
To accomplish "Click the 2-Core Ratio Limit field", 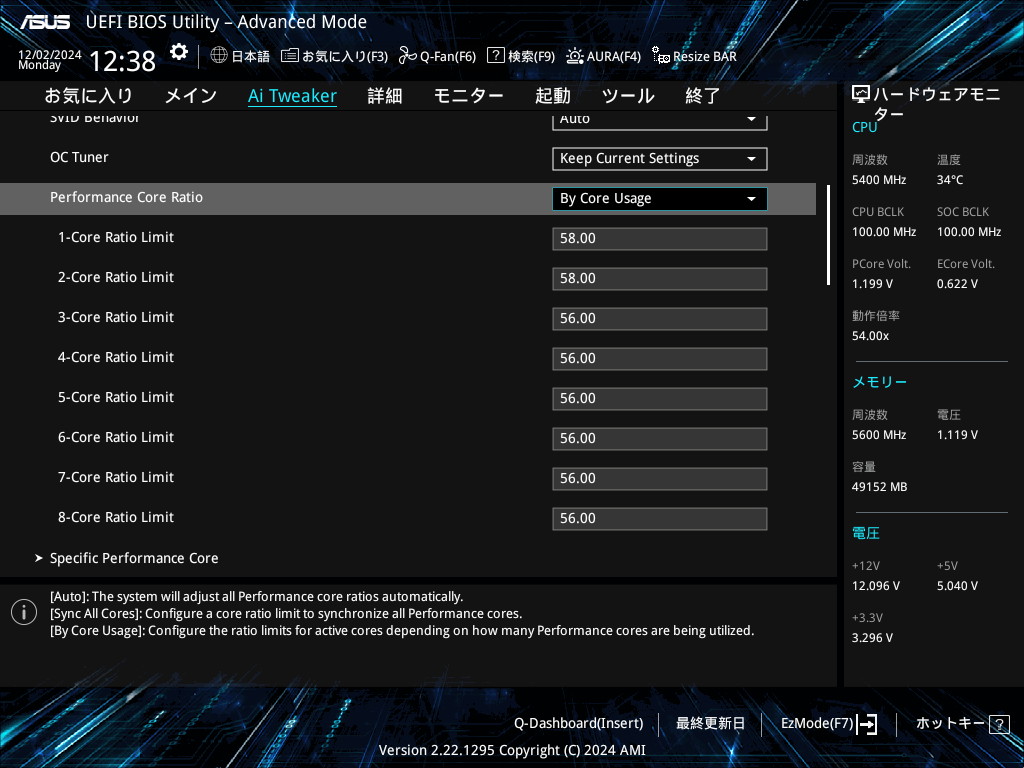I will (x=660, y=279).
